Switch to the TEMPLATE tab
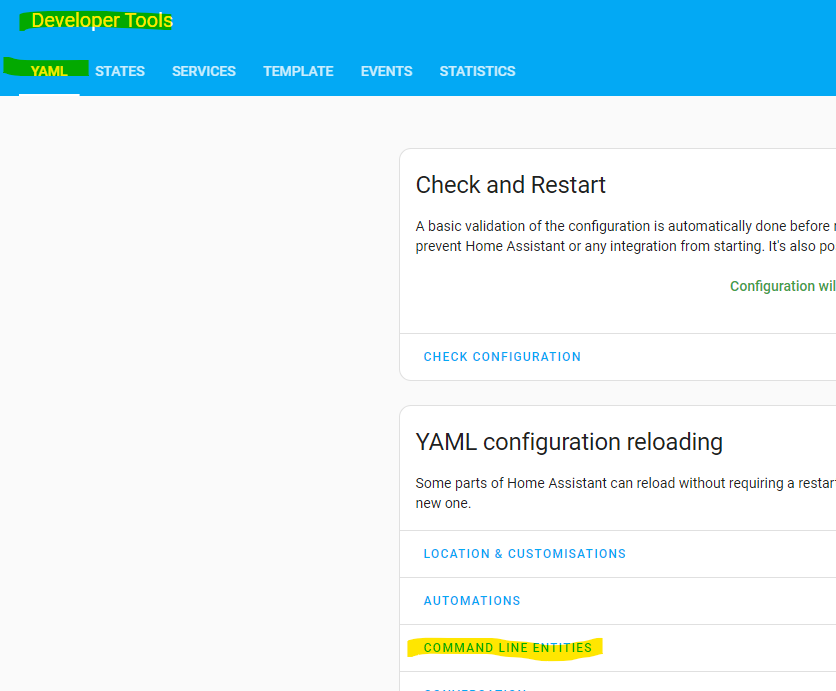This screenshot has width=836, height=691. tap(298, 71)
